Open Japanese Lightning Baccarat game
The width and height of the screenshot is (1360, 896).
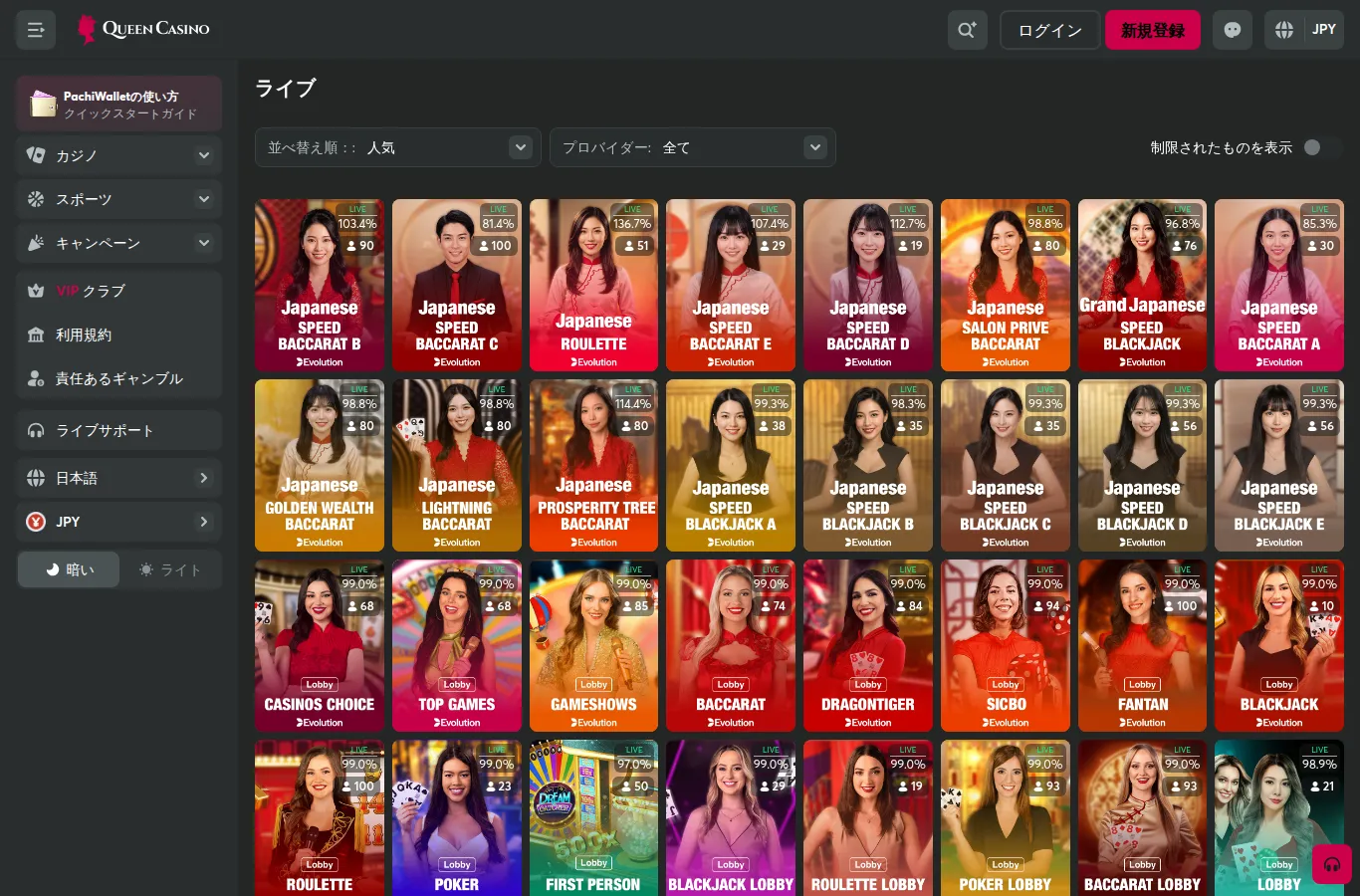pyautogui.click(x=457, y=465)
